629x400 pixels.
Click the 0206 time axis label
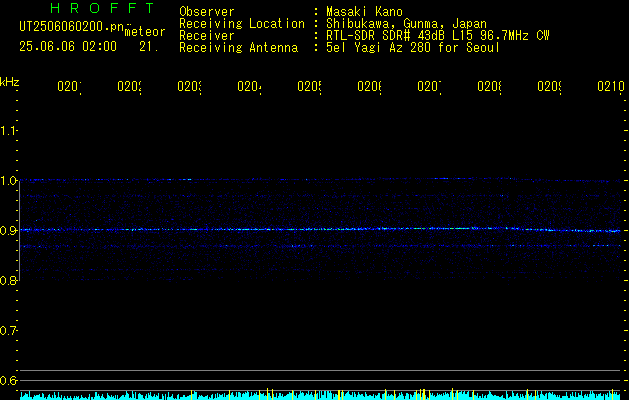tap(369, 86)
